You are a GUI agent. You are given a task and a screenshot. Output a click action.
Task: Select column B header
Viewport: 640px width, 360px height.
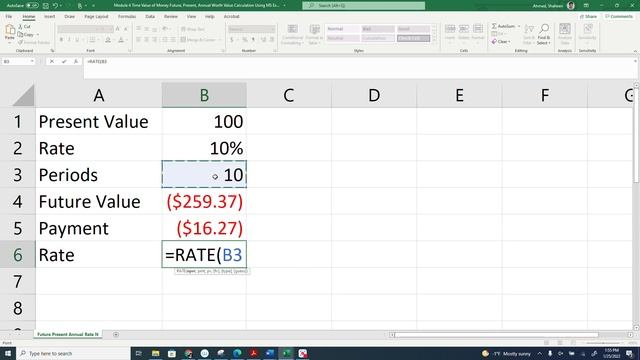click(x=204, y=95)
